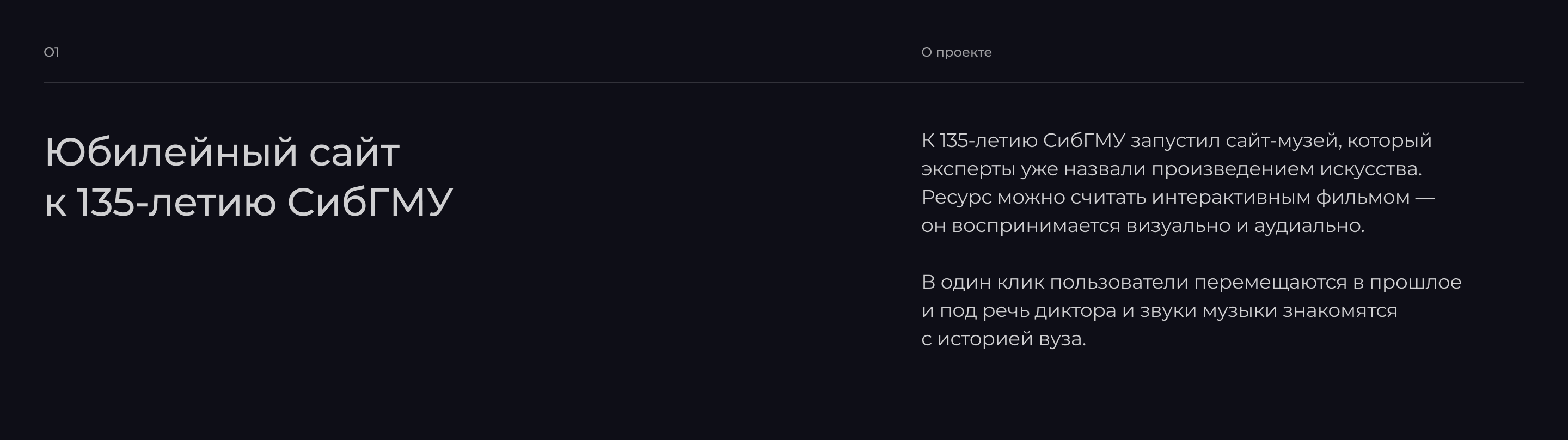The height and width of the screenshot is (440, 1568).
Task: Click the word "пользователи" in the second paragraph
Action: (1119, 283)
